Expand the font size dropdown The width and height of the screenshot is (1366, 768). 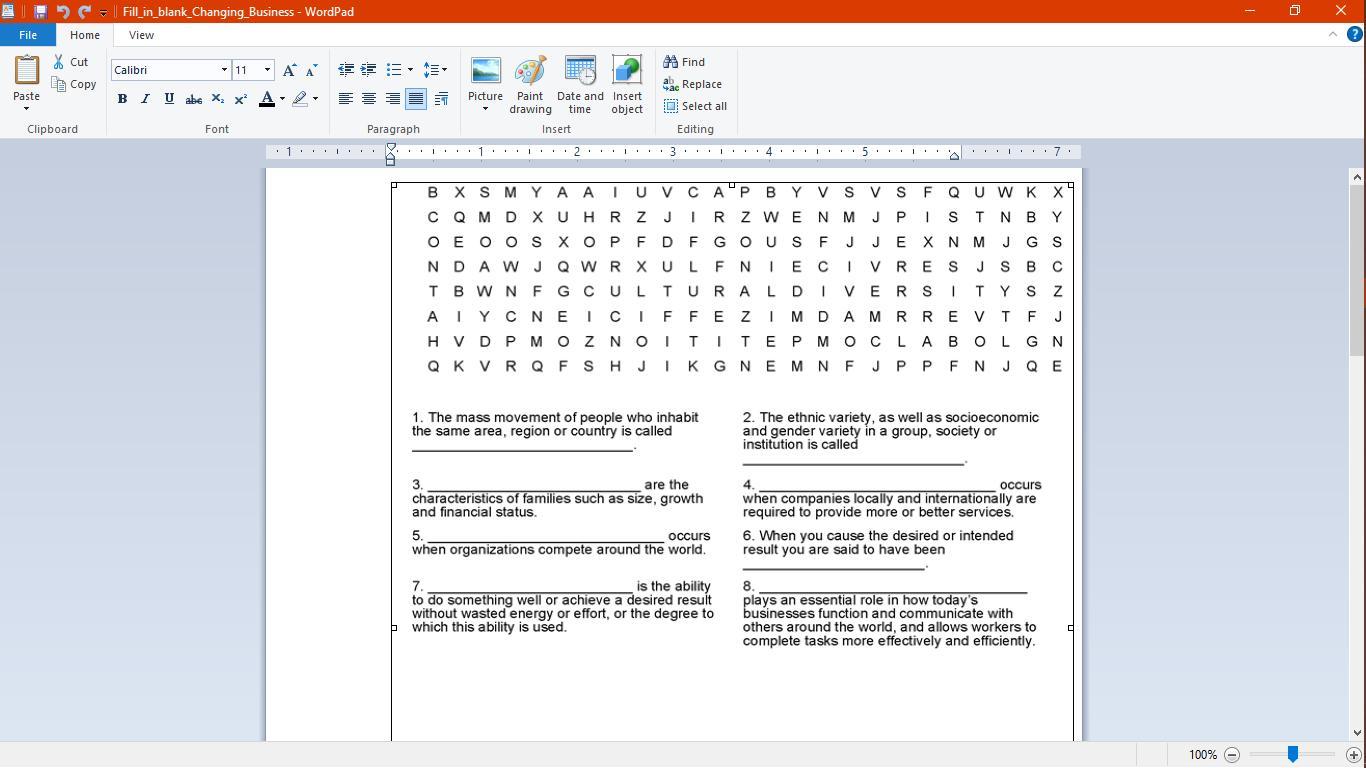pos(267,70)
